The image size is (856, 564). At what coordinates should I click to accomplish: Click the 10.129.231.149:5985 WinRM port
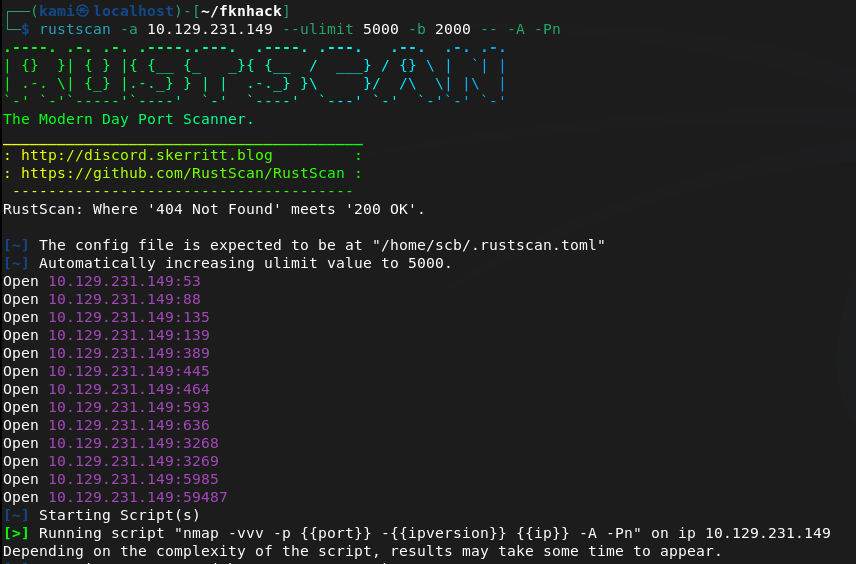pyautogui.click(x=133, y=479)
